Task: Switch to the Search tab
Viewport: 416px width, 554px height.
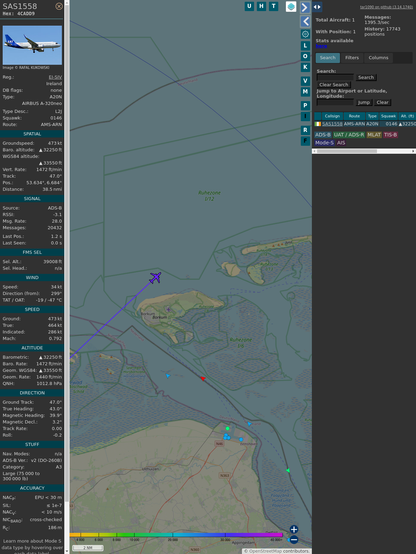Action: coord(328,58)
